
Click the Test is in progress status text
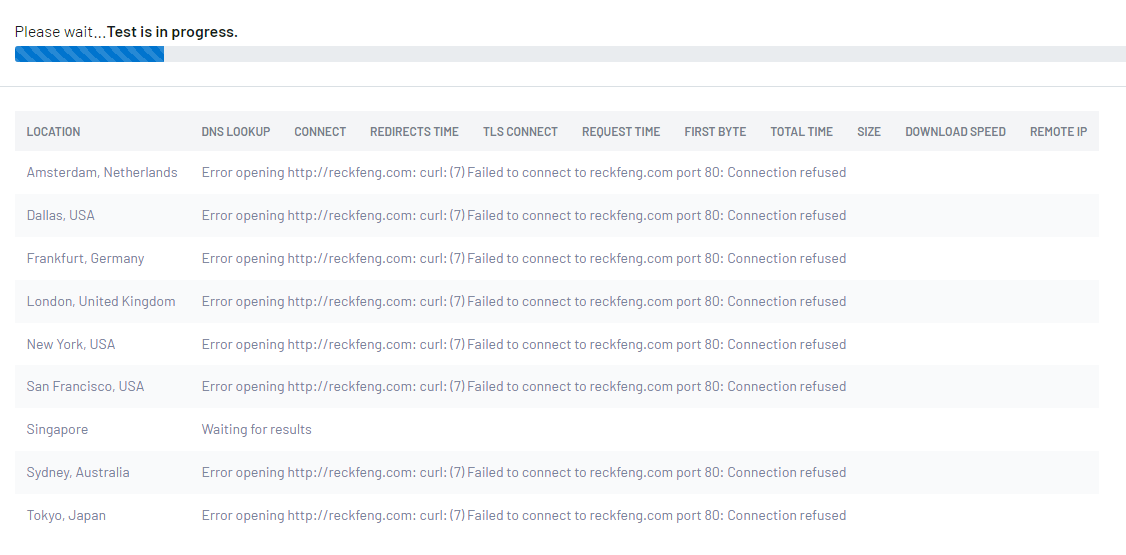172,32
